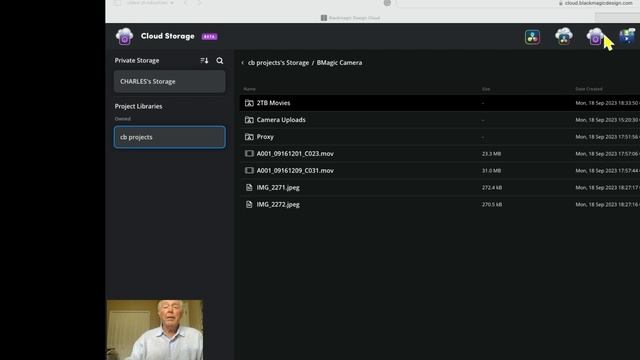This screenshot has width=640, height=360.
Task: Go to cb projects's Storage breadcrumb
Action: [x=278, y=63]
